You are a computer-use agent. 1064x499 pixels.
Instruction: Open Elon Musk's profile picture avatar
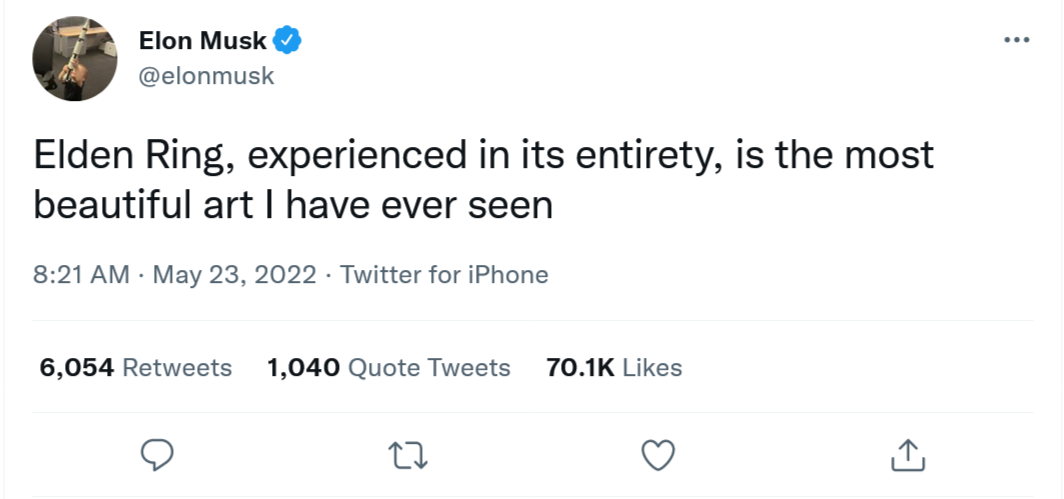[x=75, y=59]
